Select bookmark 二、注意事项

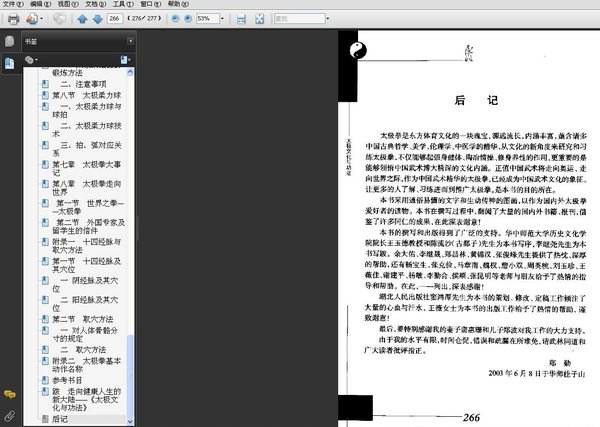(83, 84)
